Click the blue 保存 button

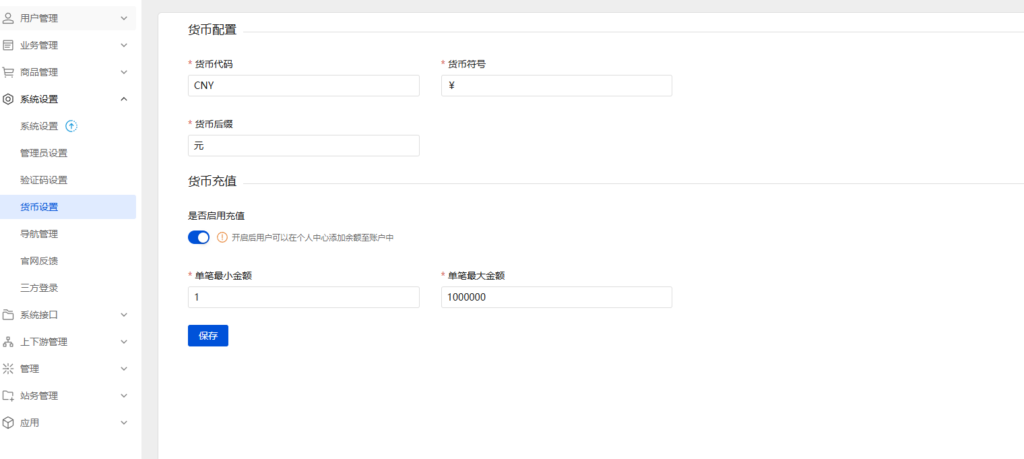coord(208,336)
